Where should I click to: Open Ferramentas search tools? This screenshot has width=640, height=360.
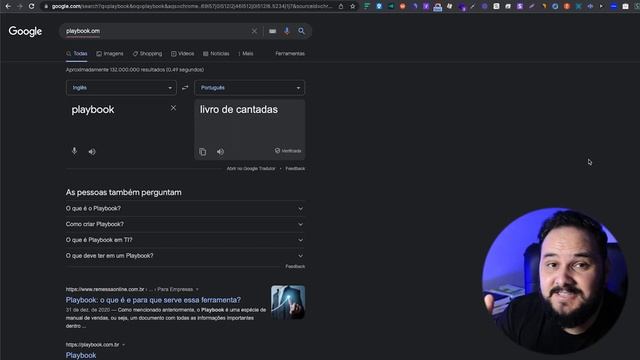coord(290,54)
